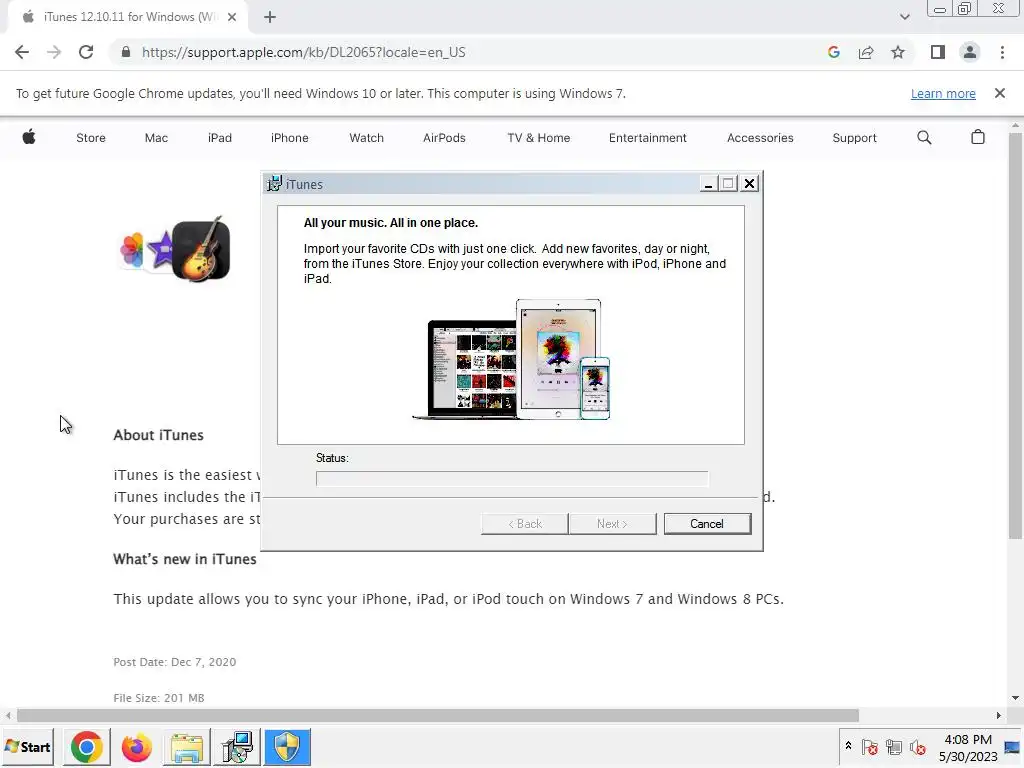
Task: Click the scroll right arrow at the bottom
Action: coord(998,716)
